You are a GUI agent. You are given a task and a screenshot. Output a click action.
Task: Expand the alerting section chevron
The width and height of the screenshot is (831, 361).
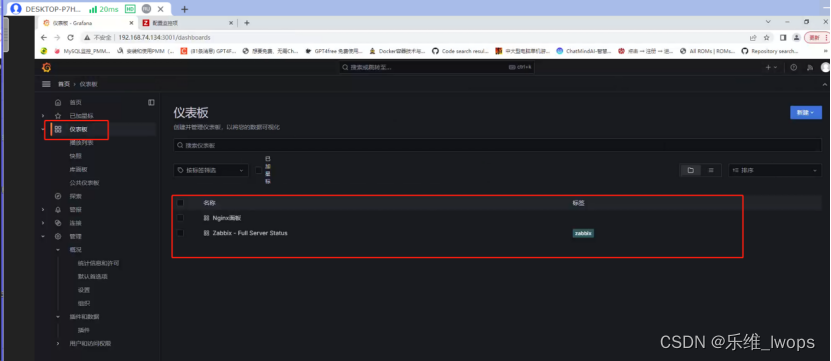[43, 209]
